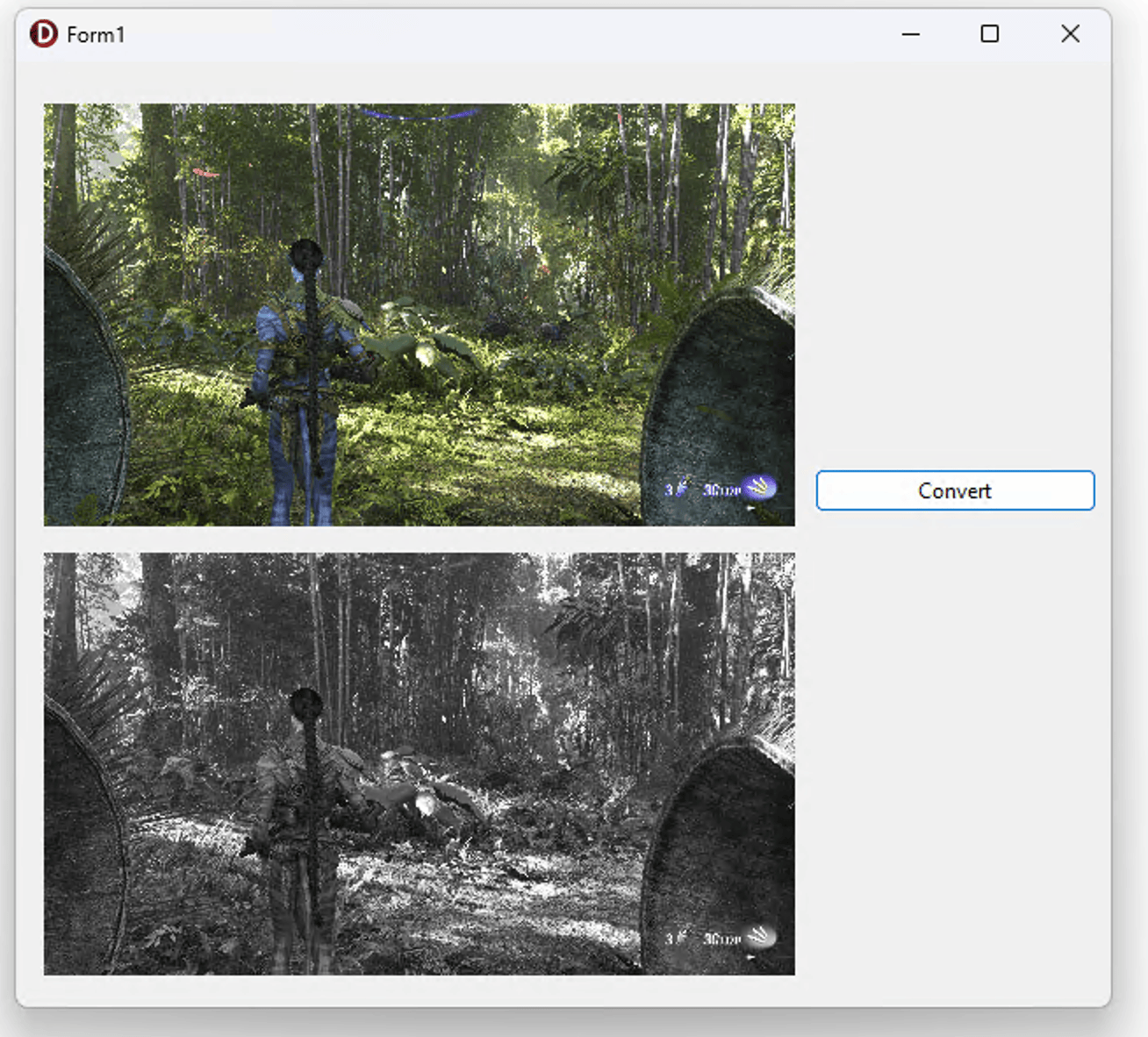This screenshot has height=1037, width=1148.
Task: Click the Form1 title text
Action: coord(96,35)
